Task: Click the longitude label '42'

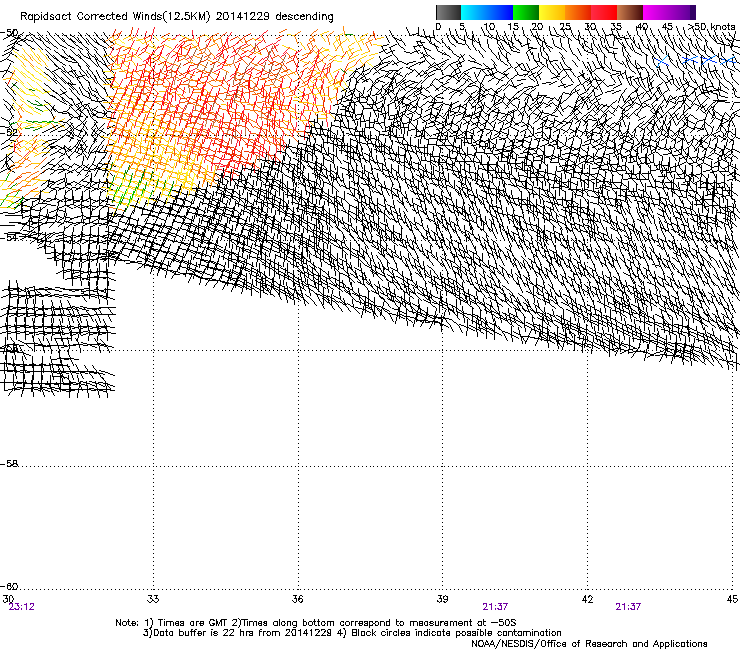Action: pyautogui.click(x=587, y=599)
